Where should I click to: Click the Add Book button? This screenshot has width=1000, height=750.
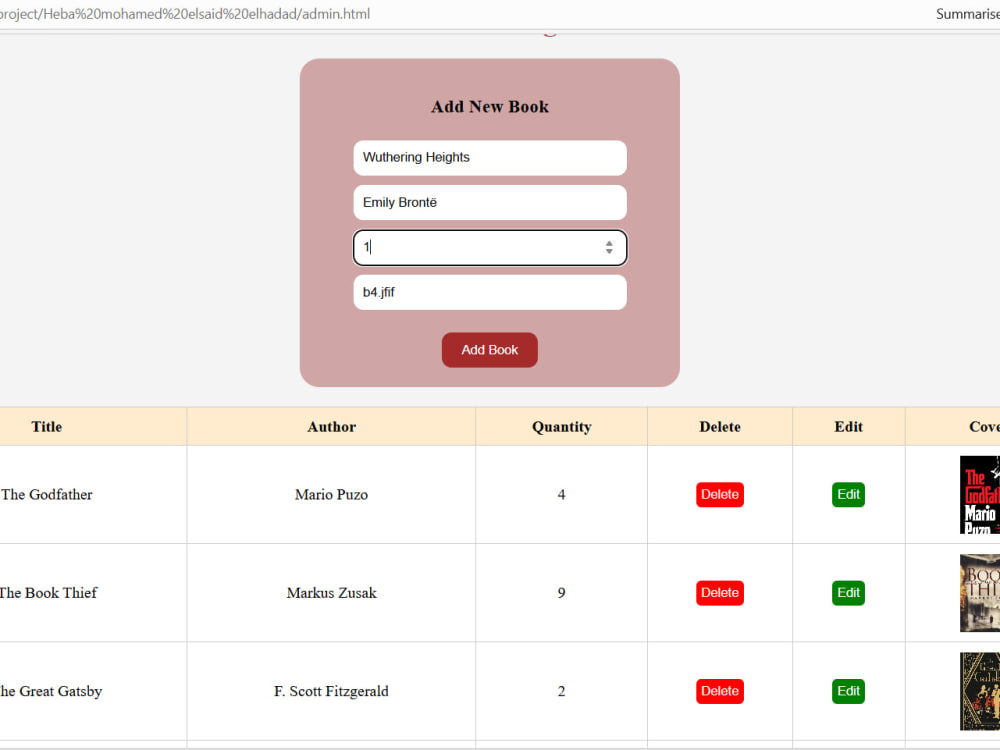point(489,349)
